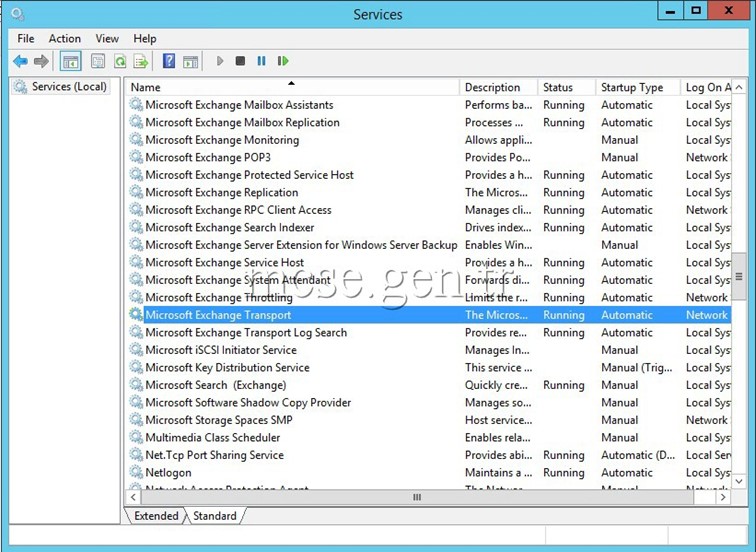
Task: Click gear icon beside Netlogon
Action: click(x=136, y=472)
